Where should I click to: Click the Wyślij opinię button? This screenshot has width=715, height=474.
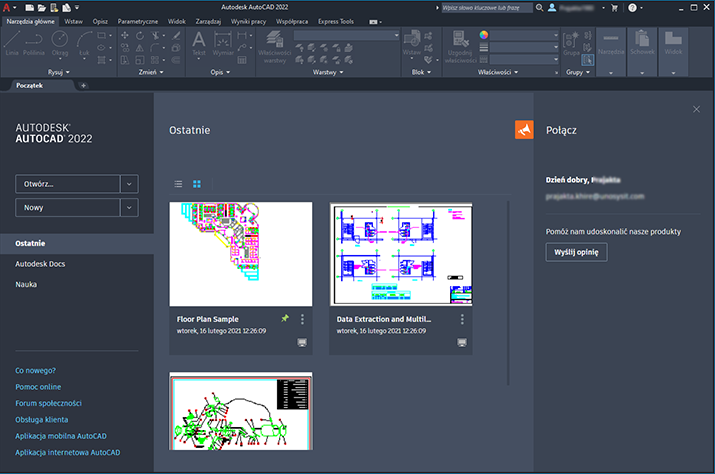click(x=576, y=252)
